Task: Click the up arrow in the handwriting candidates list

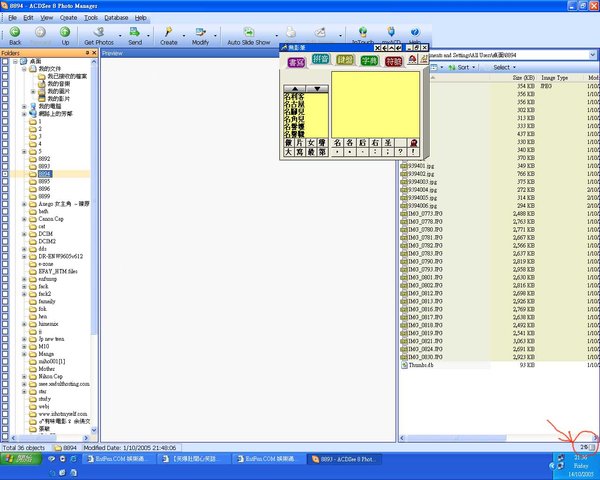Action: coord(294,89)
